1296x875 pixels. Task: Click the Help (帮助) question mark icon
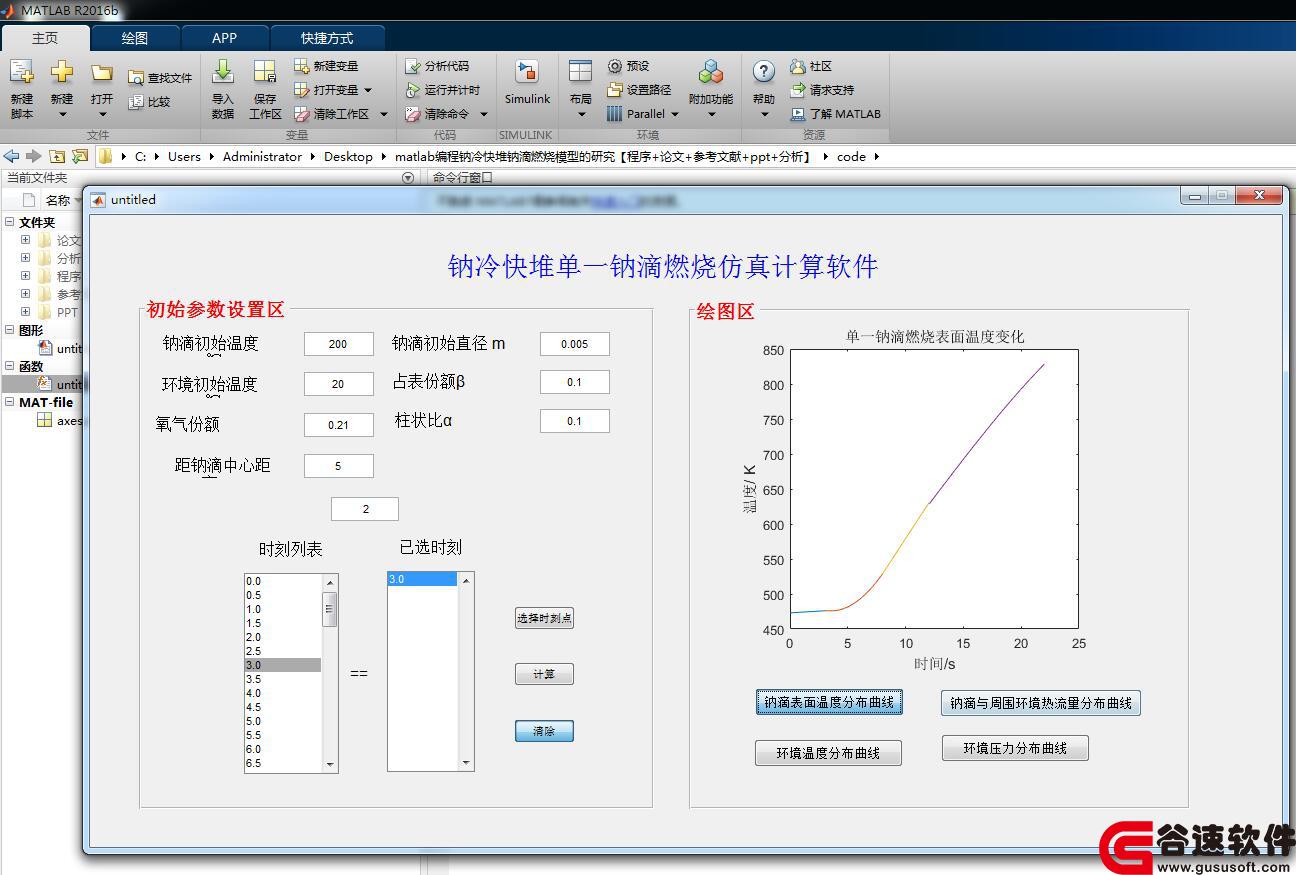click(763, 72)
